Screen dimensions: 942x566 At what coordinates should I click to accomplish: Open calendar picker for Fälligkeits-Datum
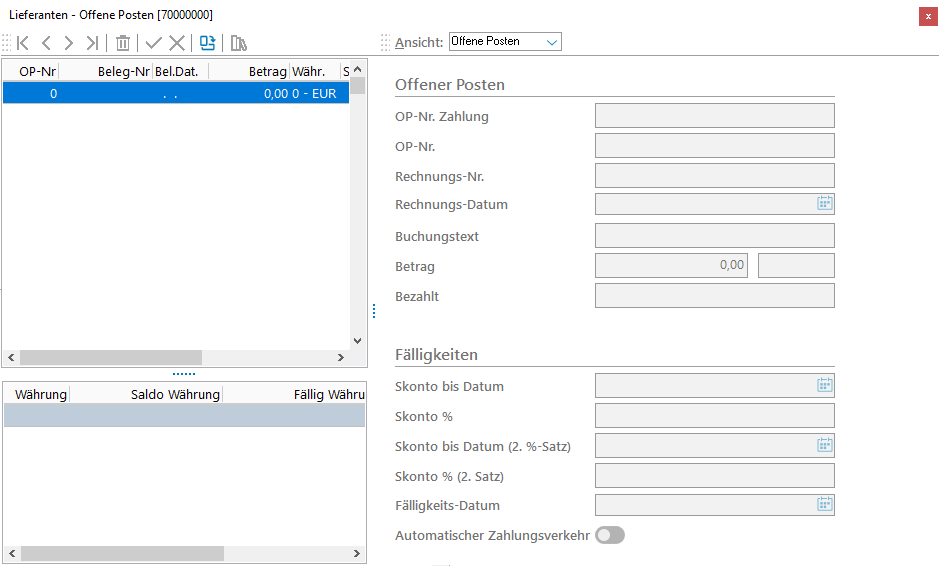(825, 505)
